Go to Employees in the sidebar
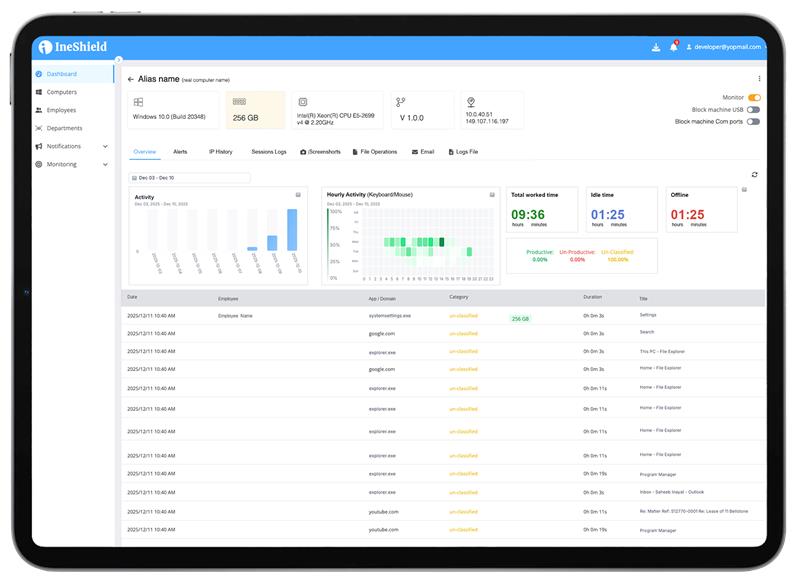 click(x=61, y=110)
